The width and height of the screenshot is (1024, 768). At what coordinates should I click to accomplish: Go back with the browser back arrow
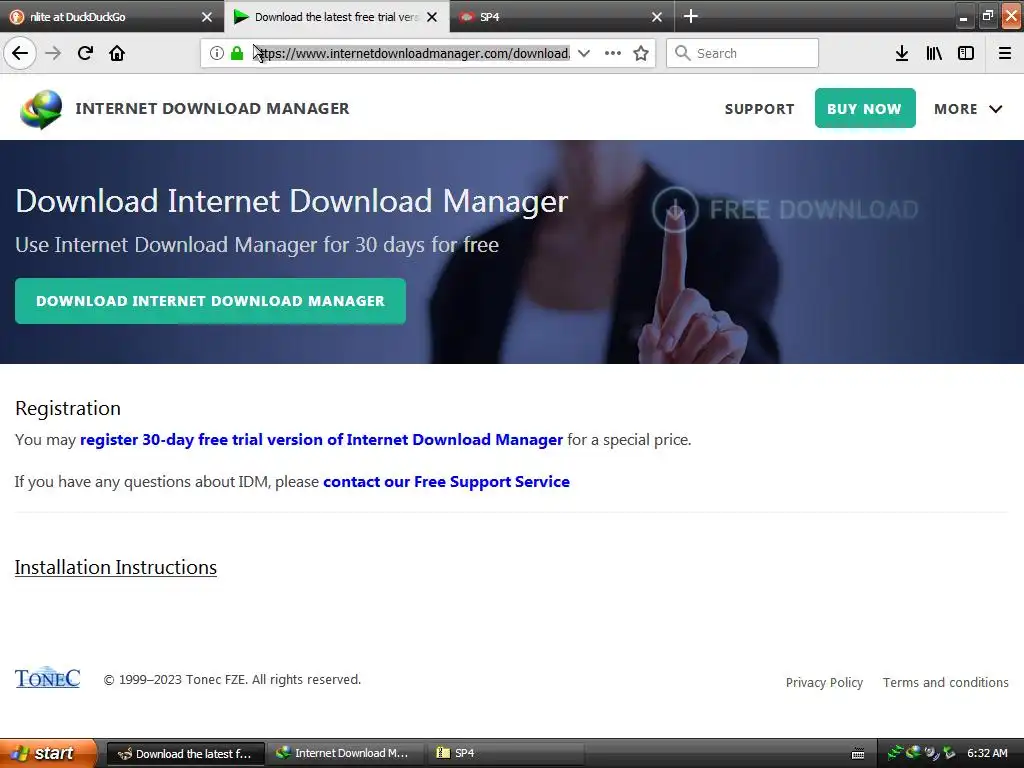20,53
